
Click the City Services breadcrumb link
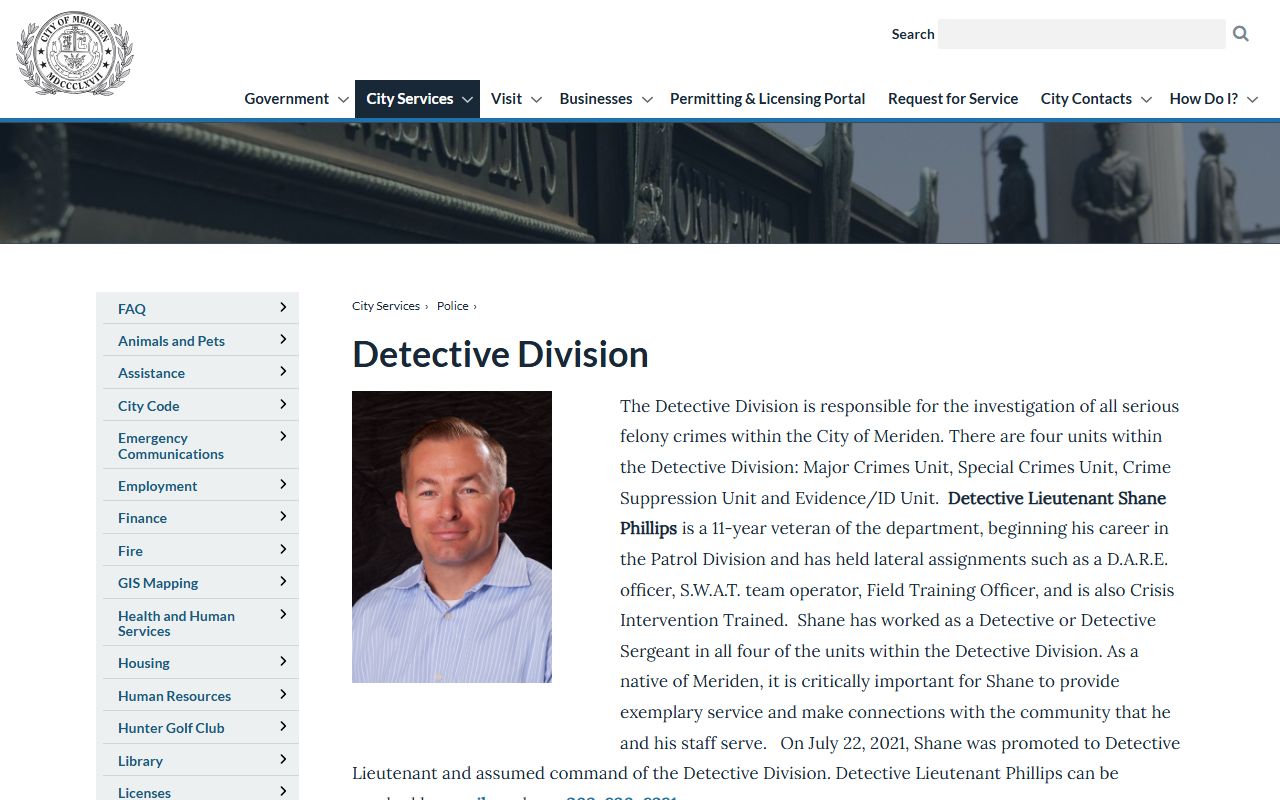click(x=386, y=306)
